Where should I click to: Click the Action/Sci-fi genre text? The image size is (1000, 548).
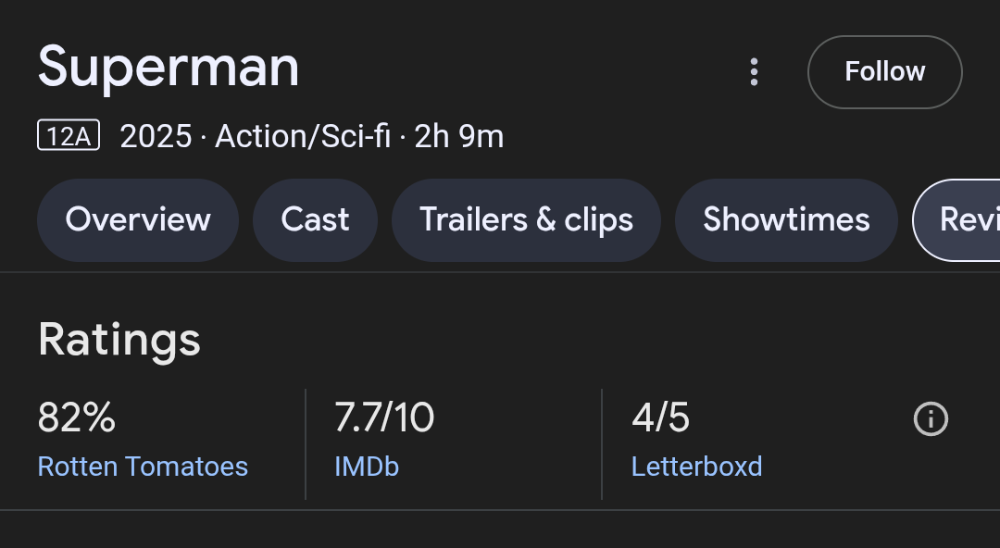(302, 136)
